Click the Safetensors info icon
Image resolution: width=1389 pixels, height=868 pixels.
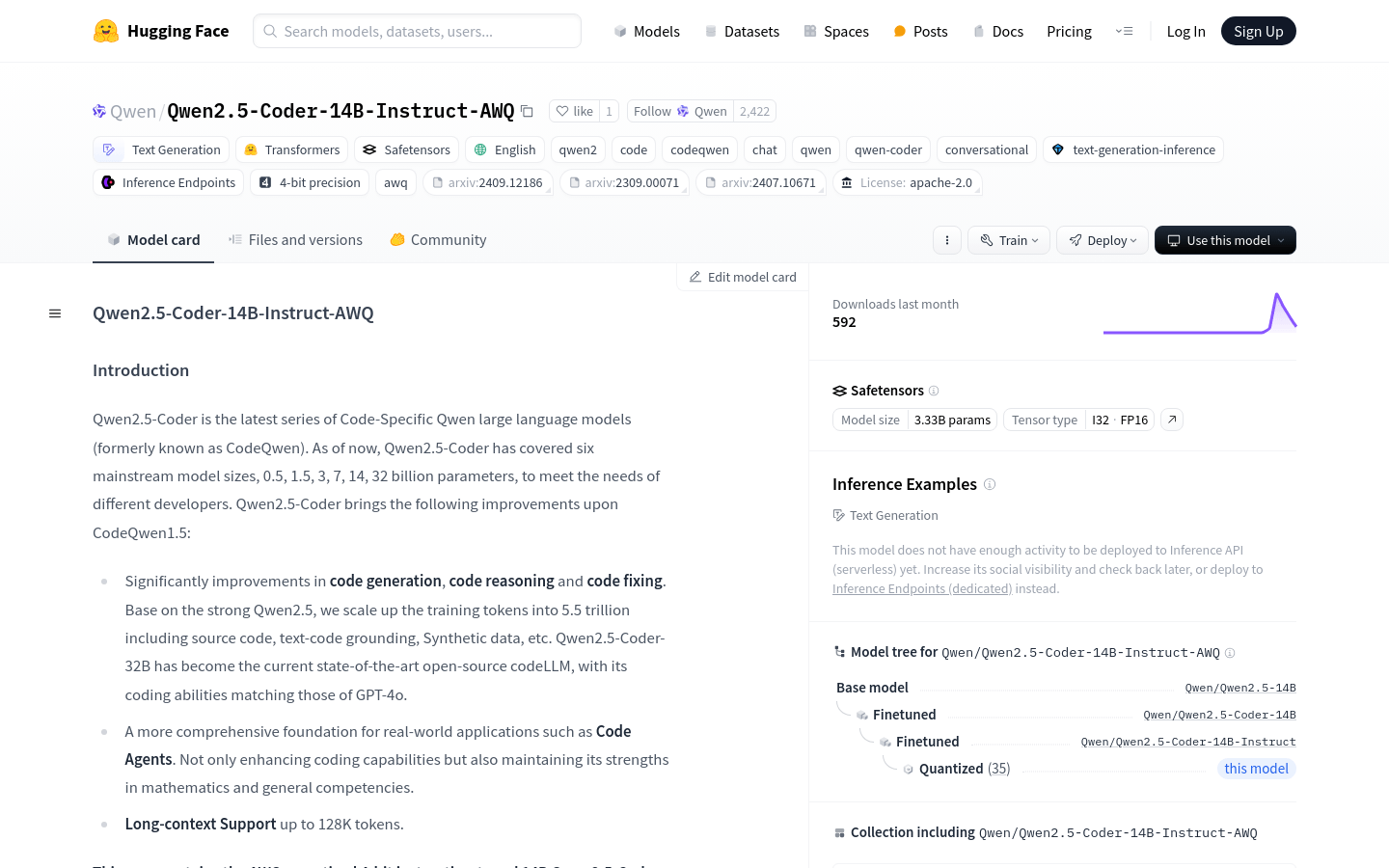934,391
